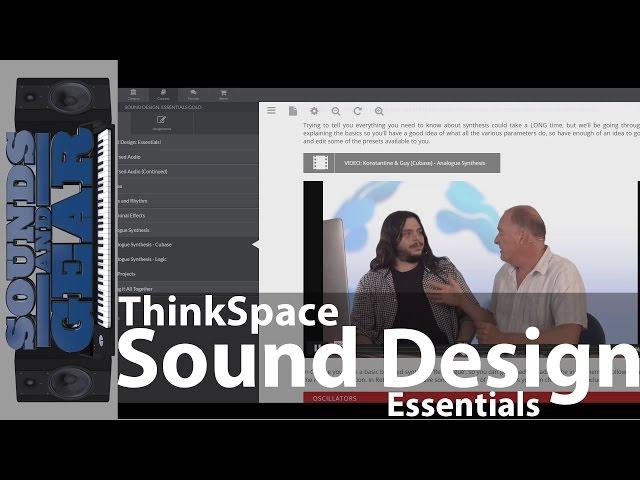Click the red Oscillators heading bar
The width and height of the screenshot is (640, 480).
[x=450, y=398]
